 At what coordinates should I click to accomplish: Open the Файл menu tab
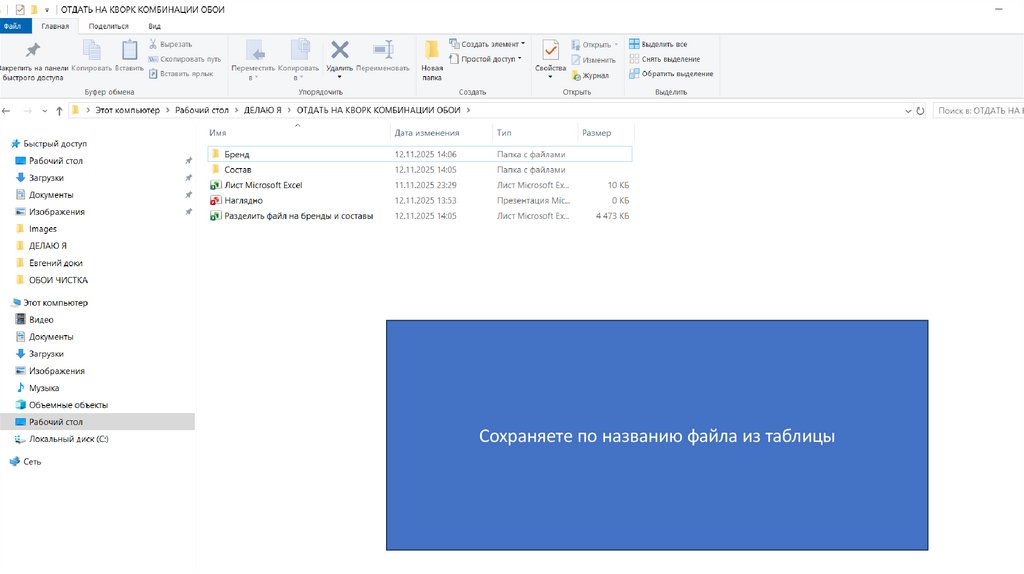(12, 26)
